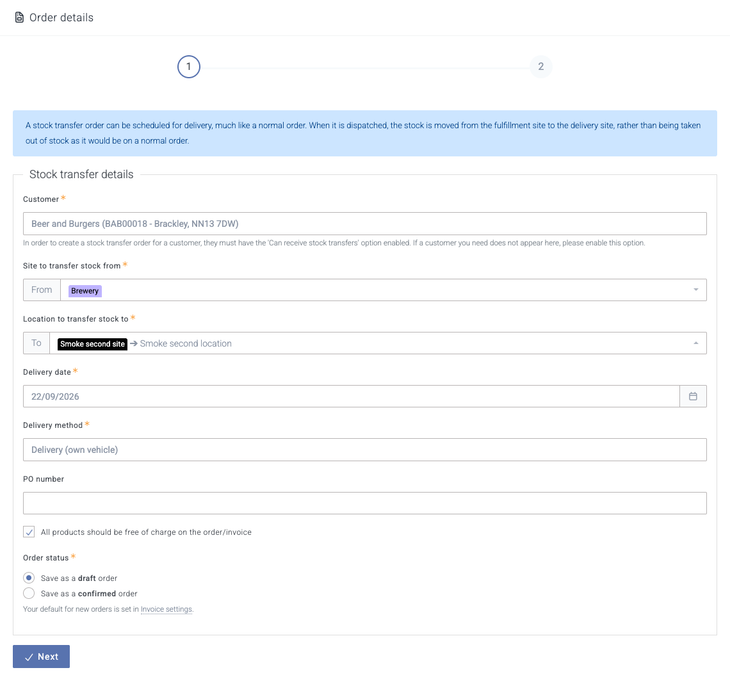
Task: Open the delivery date calendar picker
Action: pos(693,396)
